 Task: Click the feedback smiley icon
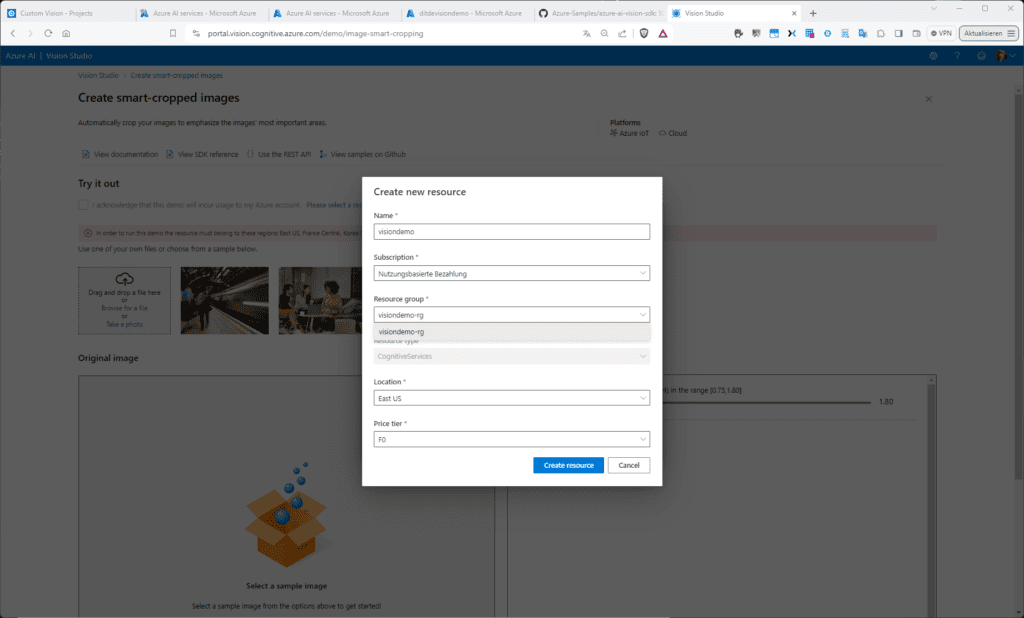coord(981,56)
